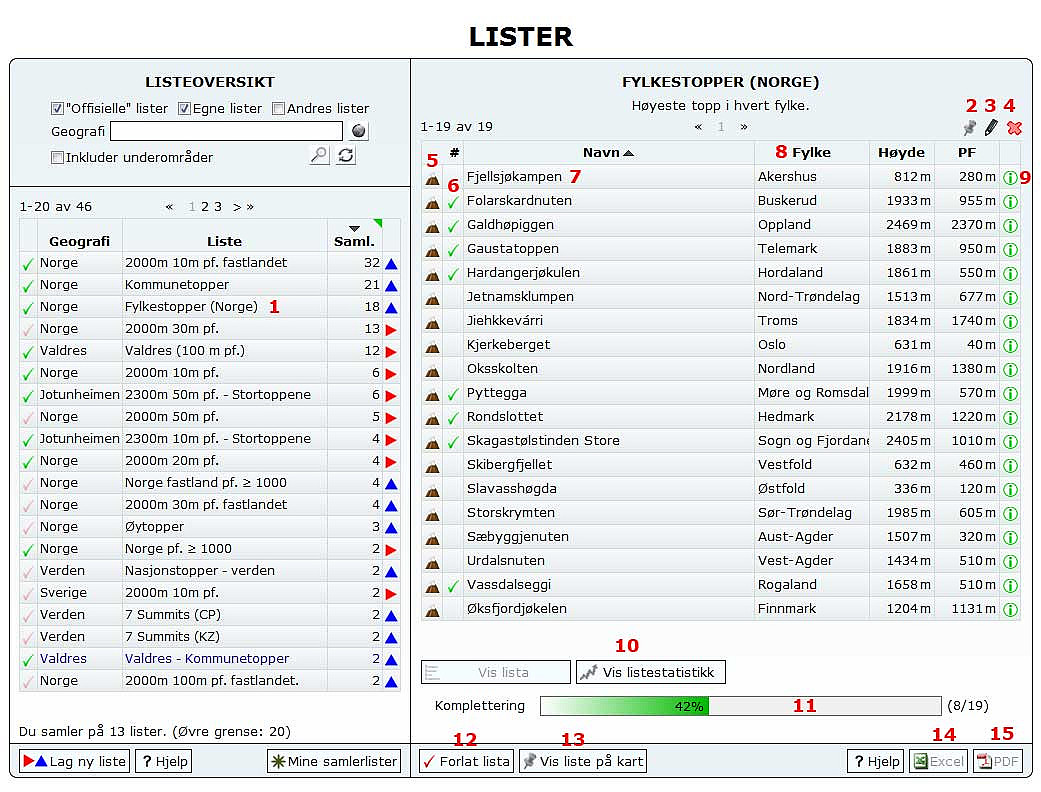Open the Fjellsjøkampen peak name

[514, 177]
